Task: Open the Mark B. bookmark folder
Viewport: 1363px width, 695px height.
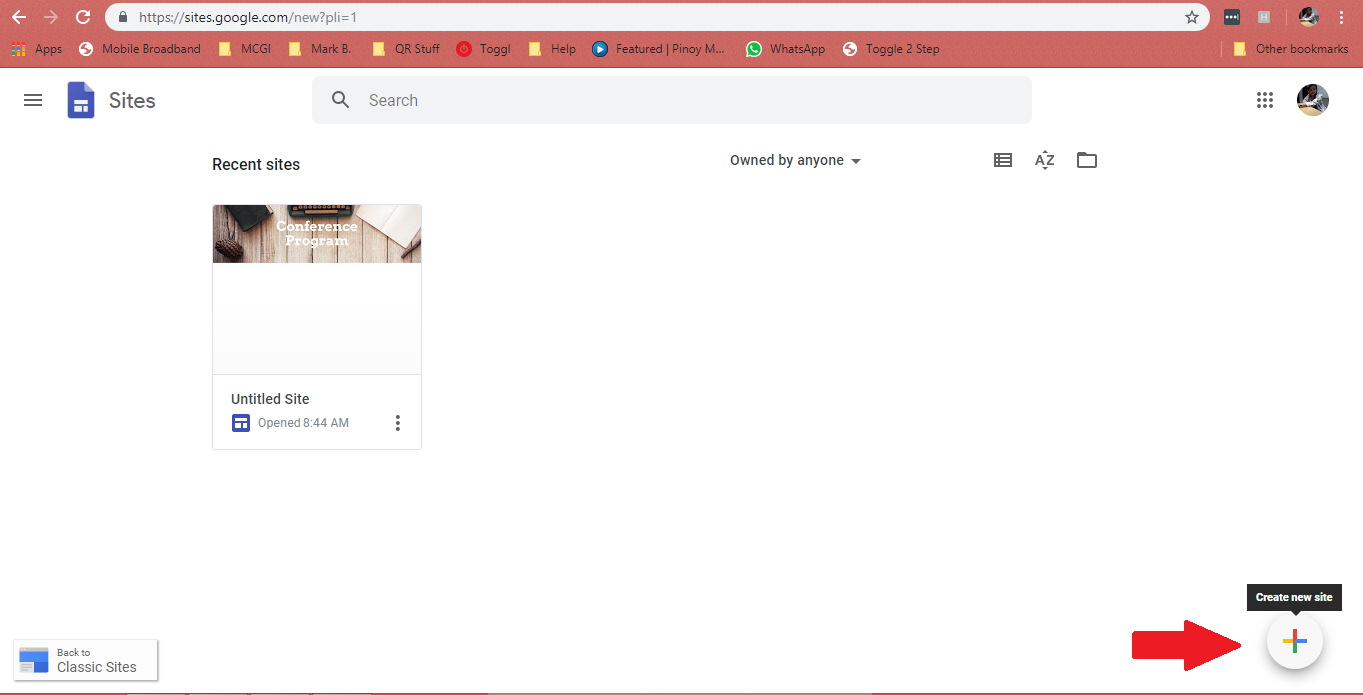Action: (x=319, y=49)
